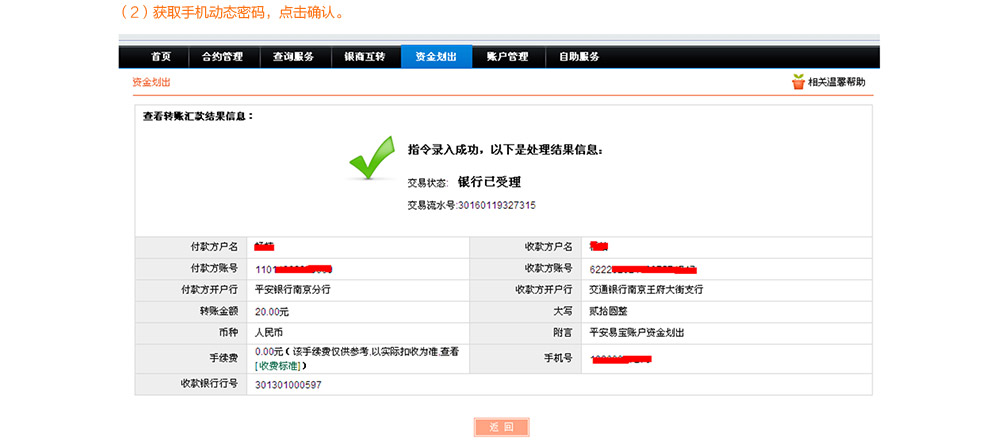1007x445 pixels.
Task: Open the 合约管理 menu tab
Action: (222, 57)
